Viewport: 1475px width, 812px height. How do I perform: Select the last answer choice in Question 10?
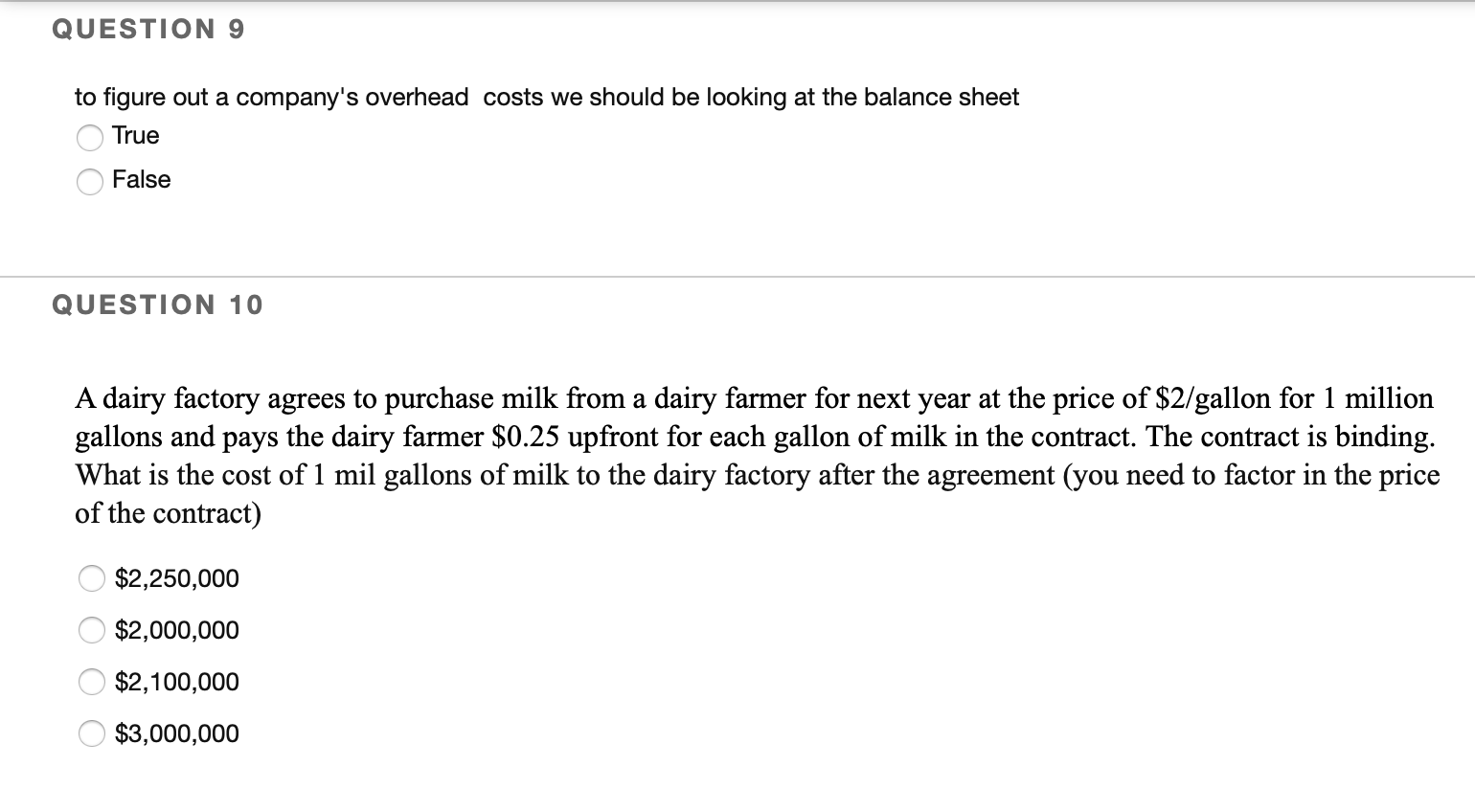(x=91, y=733)
